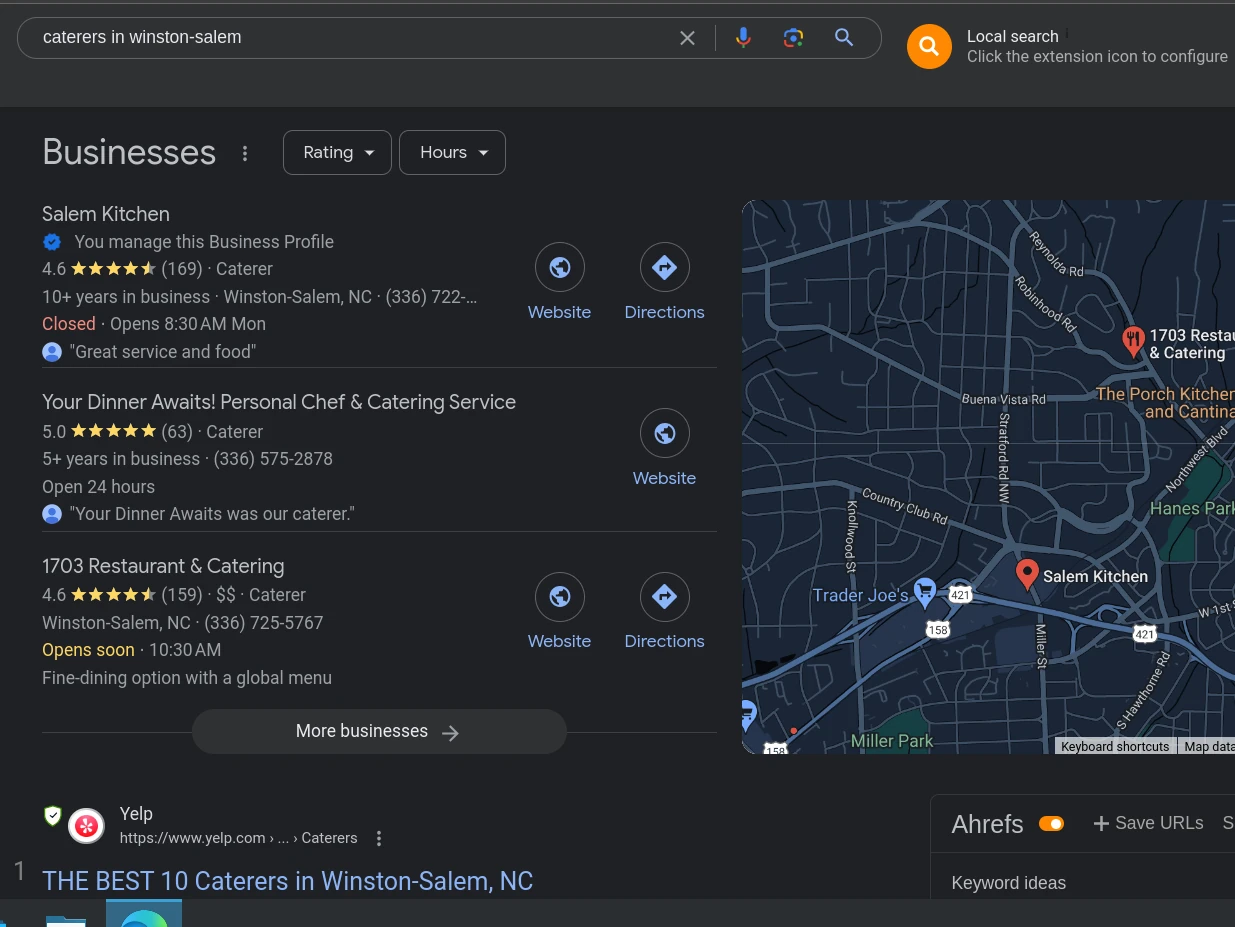The width and height of the screenshot is (1235, 927).
Task: Click "You manage this Business Profile" text
Action: point(204,242)
